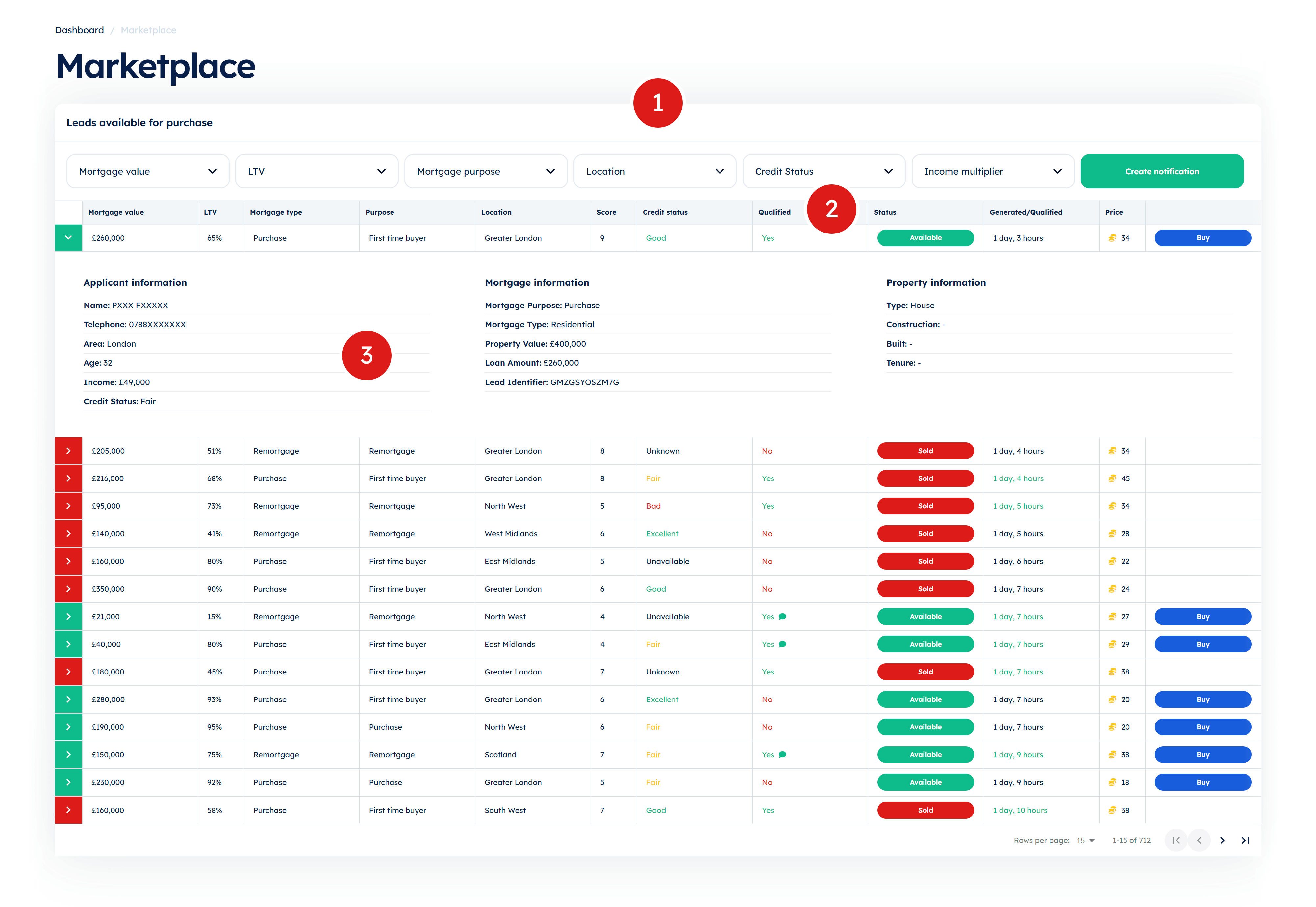
Task: Open the Location filter dropdown
Action: [x=655, y=171]
